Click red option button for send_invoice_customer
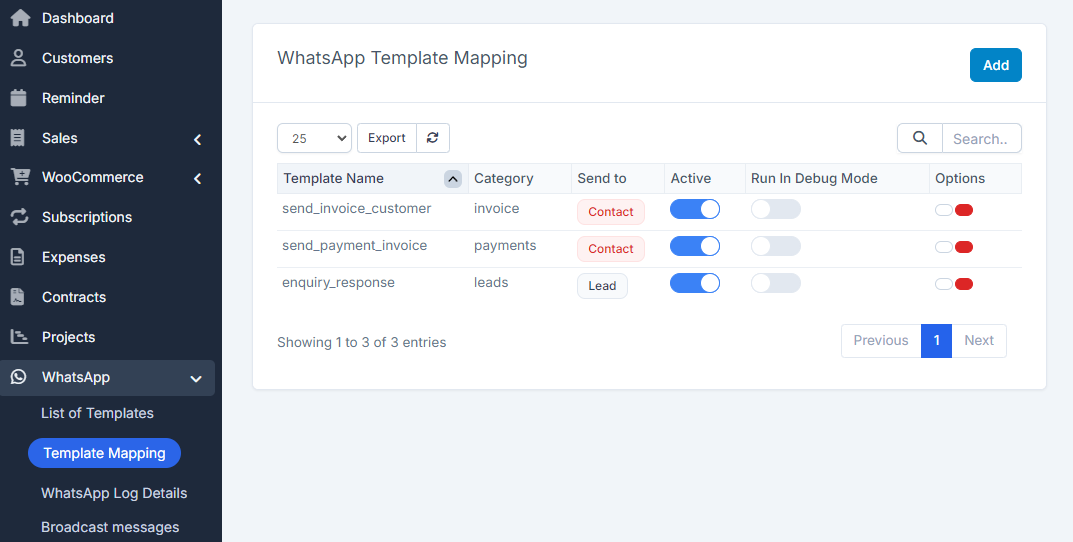Image resolution: width=1073 pixels, height=542 pixels. (964, 210)
